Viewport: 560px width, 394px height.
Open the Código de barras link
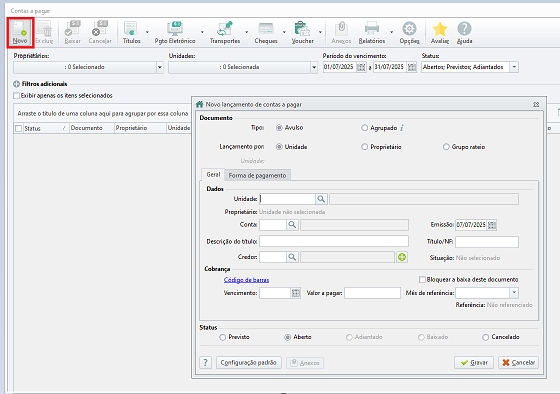coord(246,280)
